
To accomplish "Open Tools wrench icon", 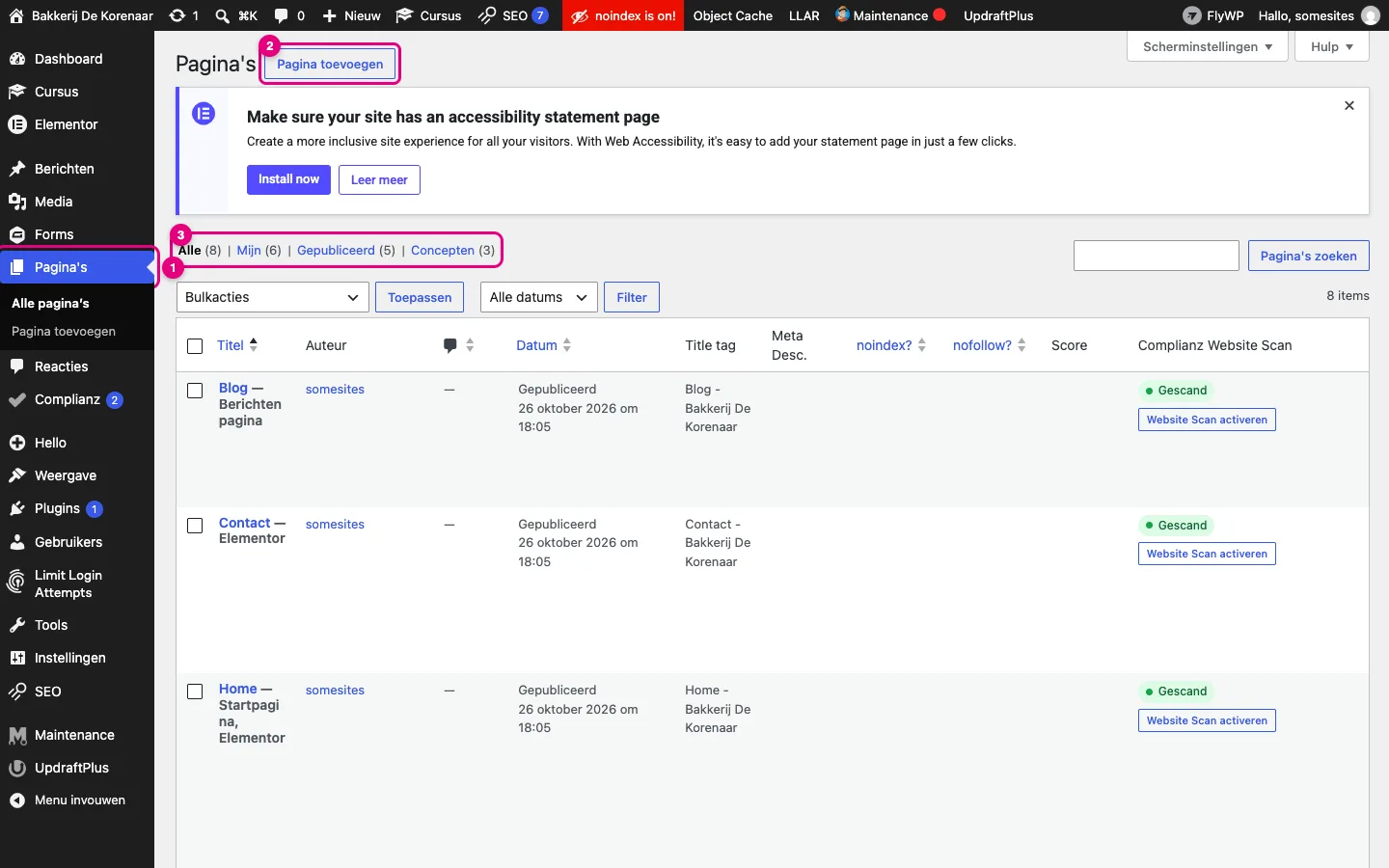I will click(16, 625).
